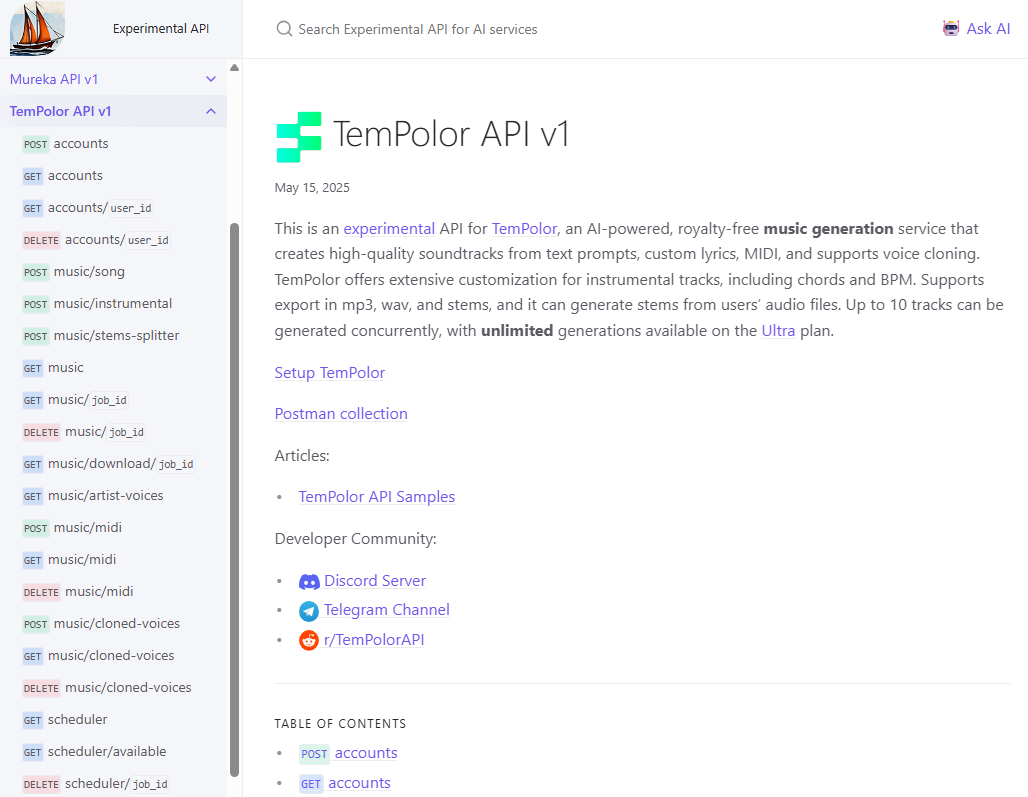Click the green TemPolor logo icon
Image resolution: width=1028 pixels, height=797 pixels.
point(299,137)
